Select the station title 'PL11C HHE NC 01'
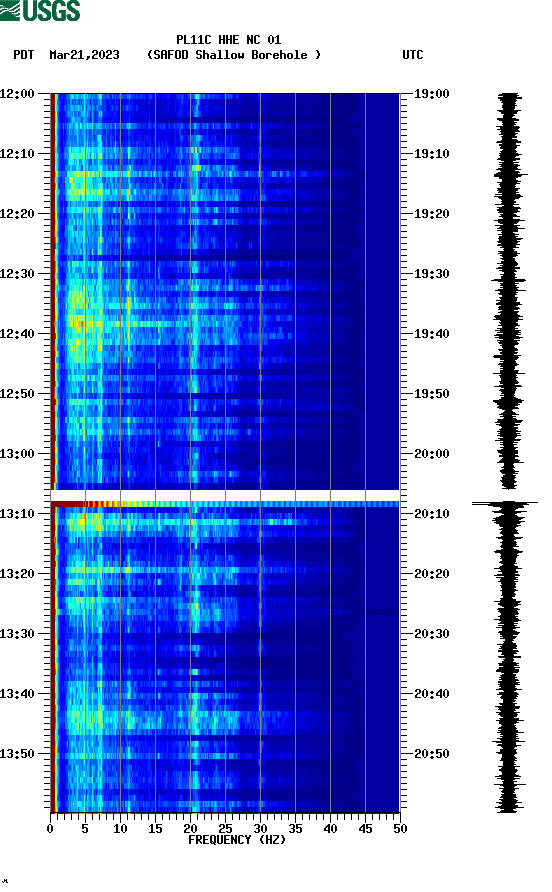Screen dimensions: 552x892 tap(228, 40)
